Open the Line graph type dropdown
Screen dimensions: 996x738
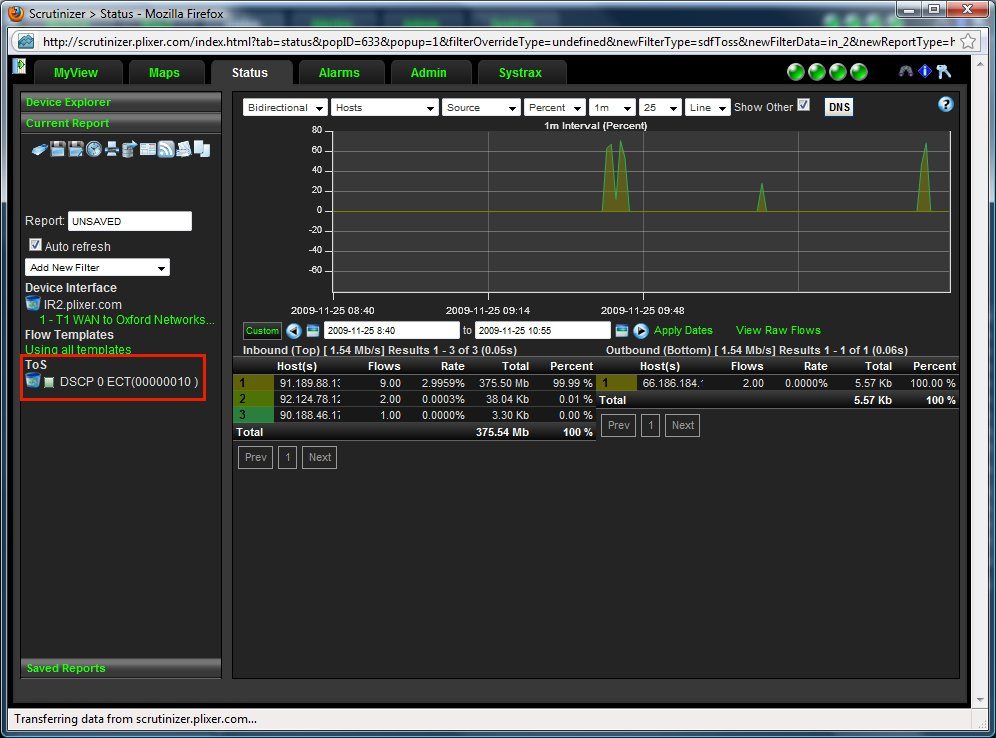tap(708, 107)
